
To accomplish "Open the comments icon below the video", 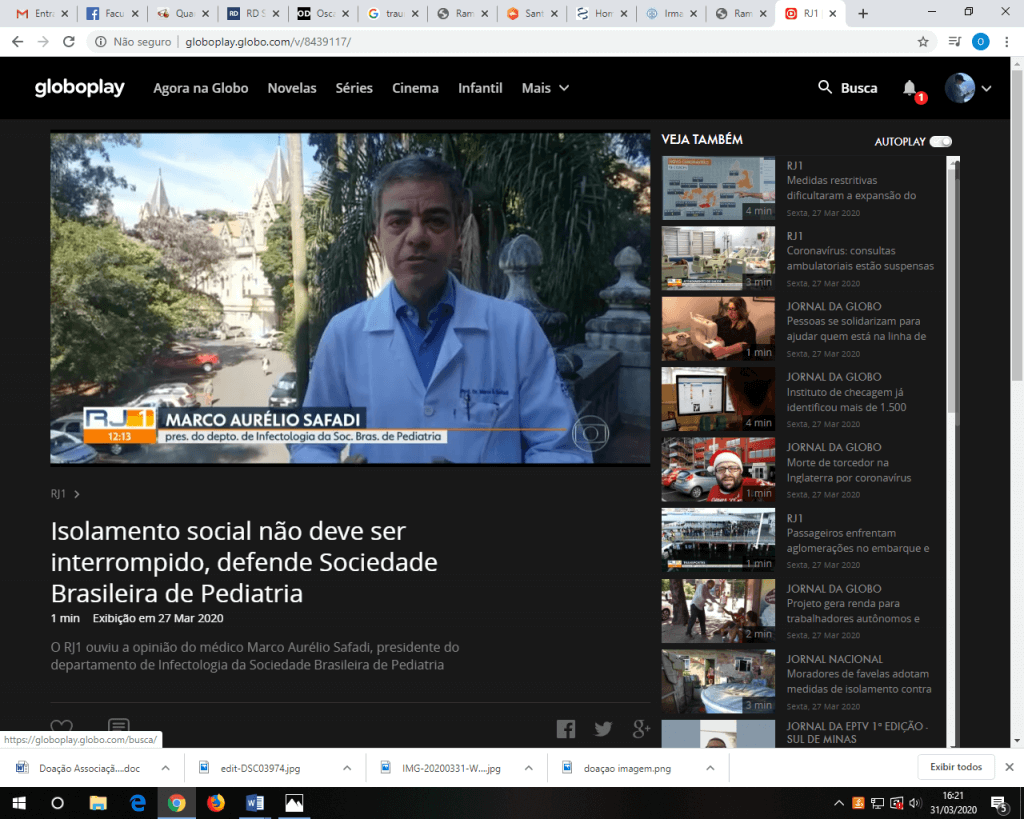I will [x=118, y=726].
